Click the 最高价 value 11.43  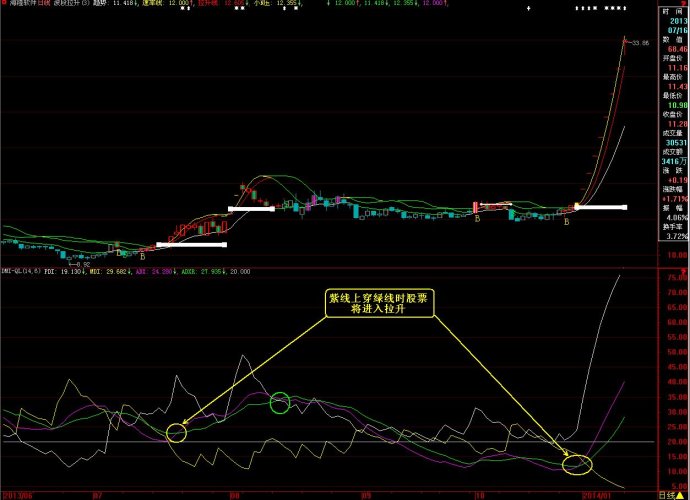pyautogui.click(x=677, y=87)
